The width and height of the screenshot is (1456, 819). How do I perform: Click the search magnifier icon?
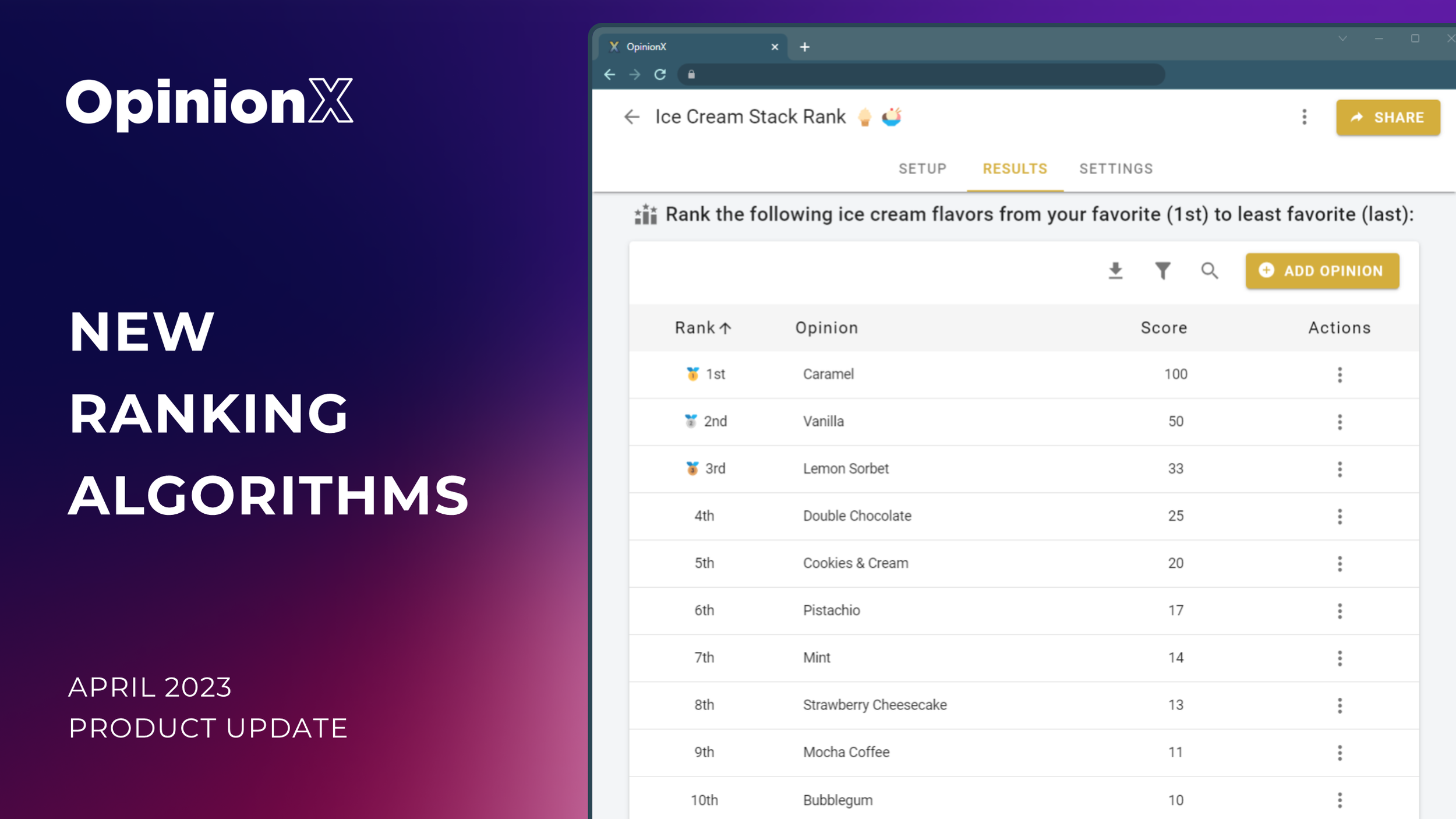click(x=1209, y=271)
